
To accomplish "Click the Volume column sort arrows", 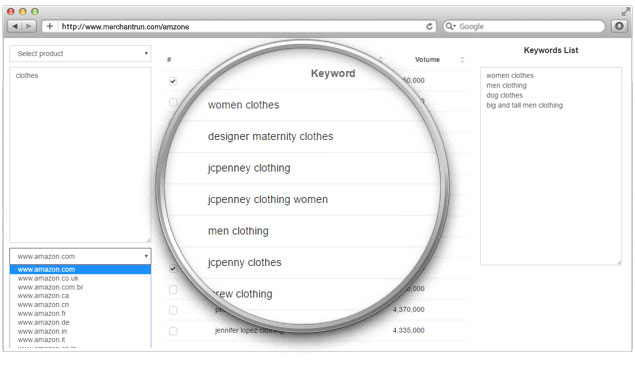I will [462, 60].
